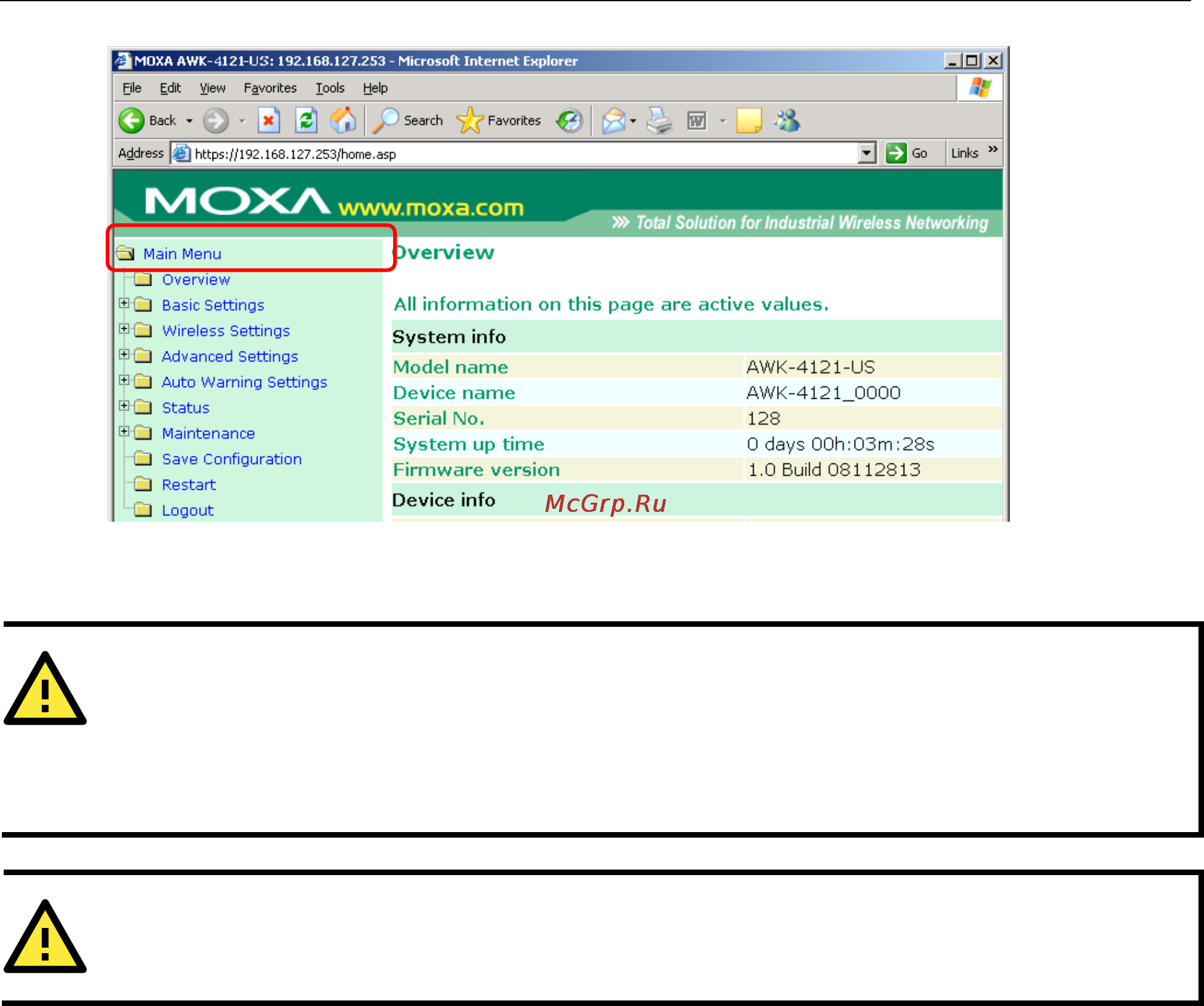Expand the Wireless Settings tree node
Viewport: 1204px width, 1006px height.
pos(124,329)
